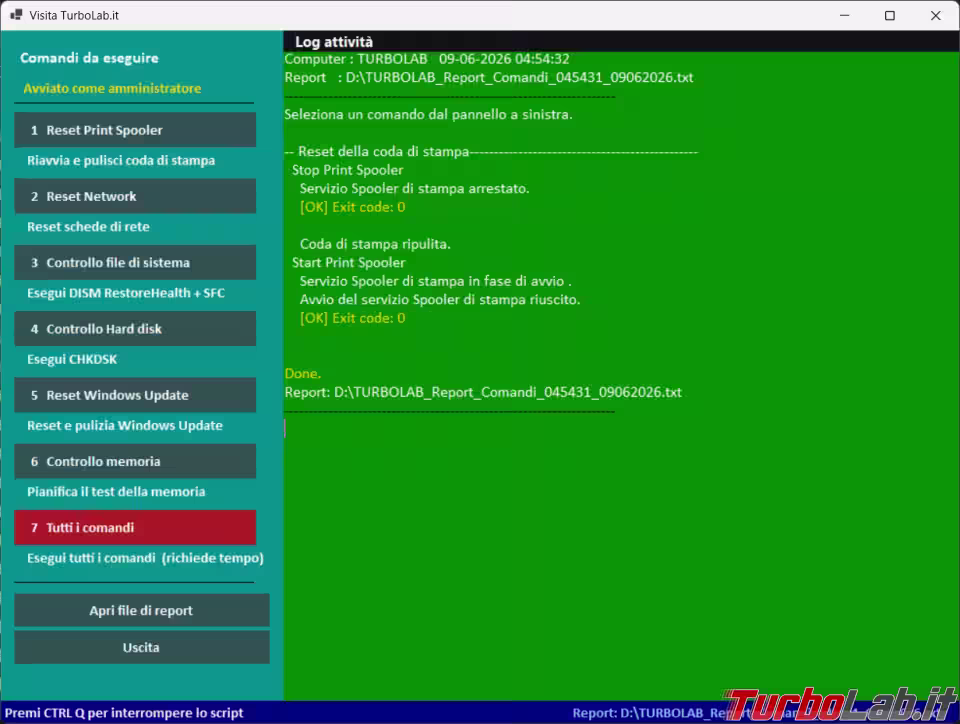Click the 'Visita TurboLab.it' window title
The image size is (960, 724).
74,15
